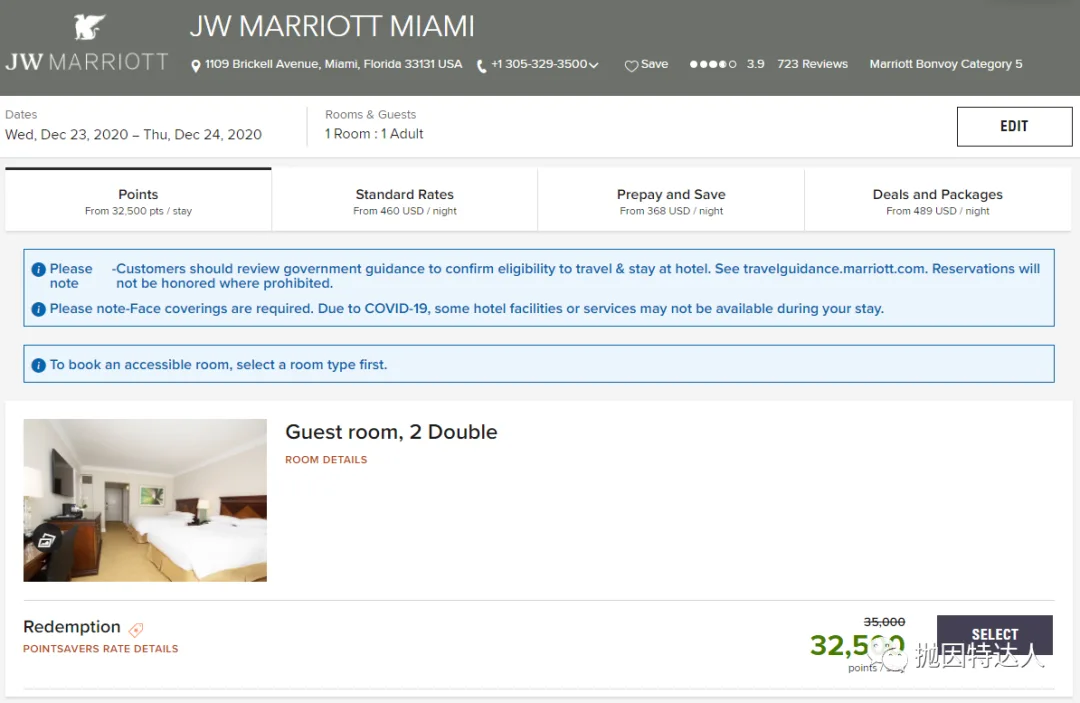Click the heart Save icon
1080x703 pixels.
631,65
